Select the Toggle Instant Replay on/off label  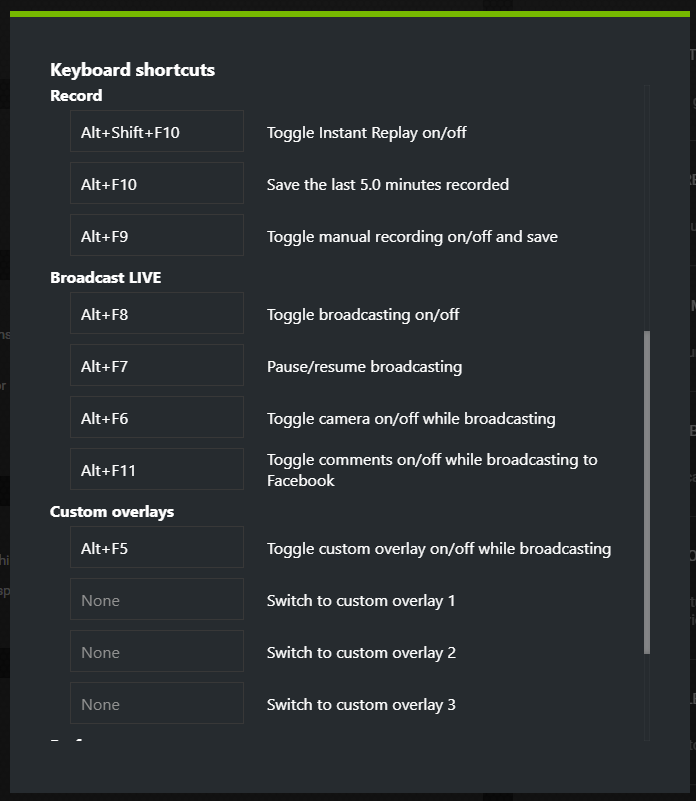tap(366, 133)
